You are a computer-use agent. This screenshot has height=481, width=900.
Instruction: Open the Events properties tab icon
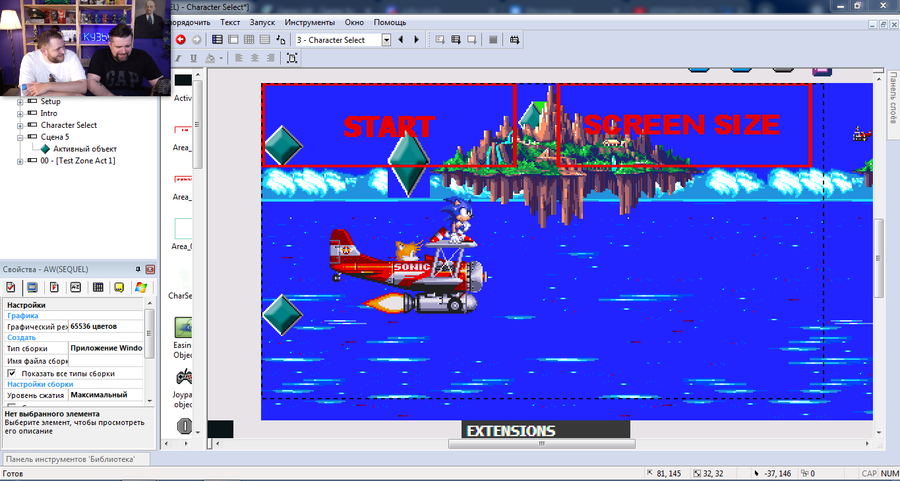[x=98, y=287]
